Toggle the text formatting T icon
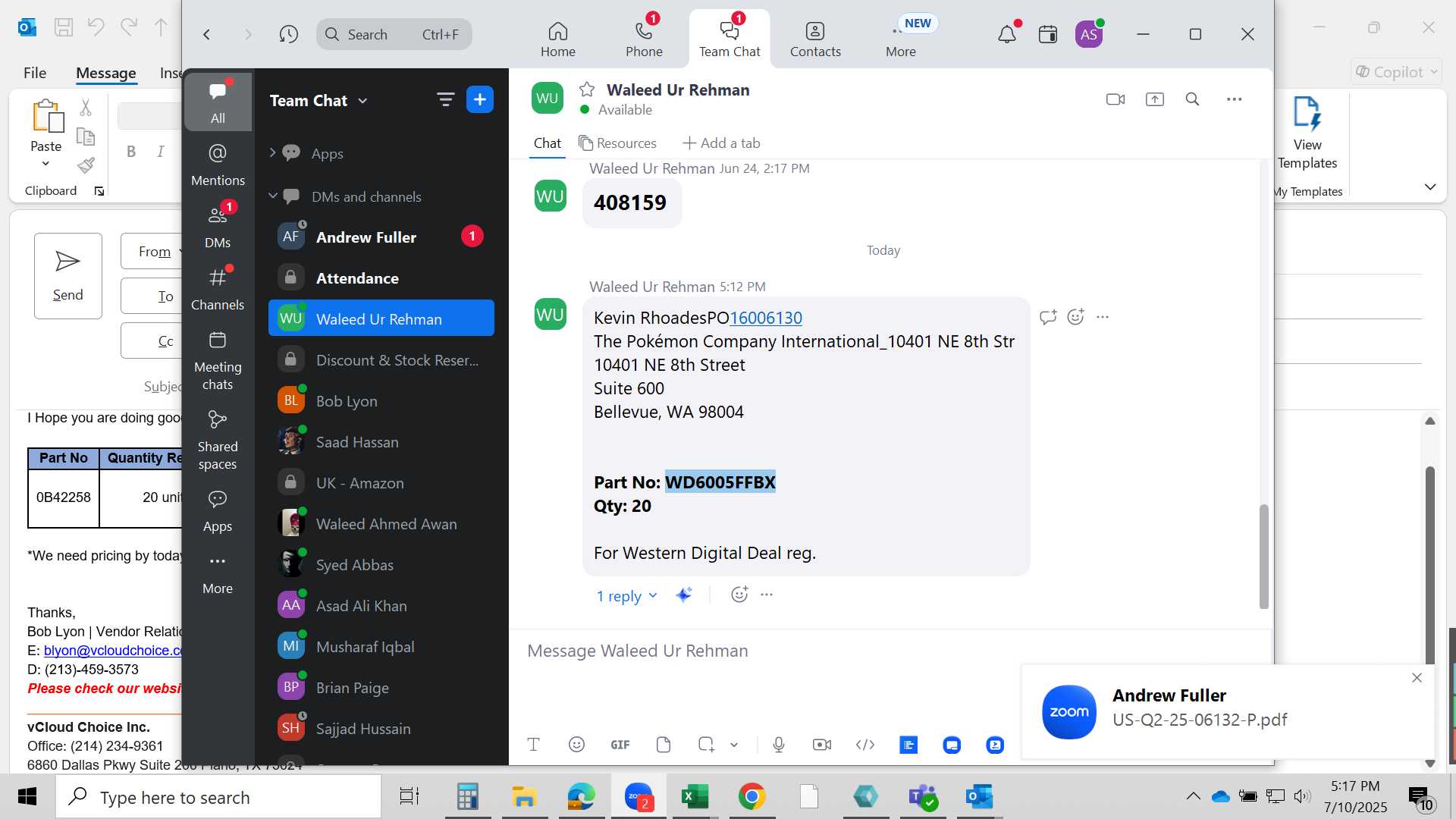This screenshot has height=819, width=1456. pyautogui.click(x=533, y=745)
